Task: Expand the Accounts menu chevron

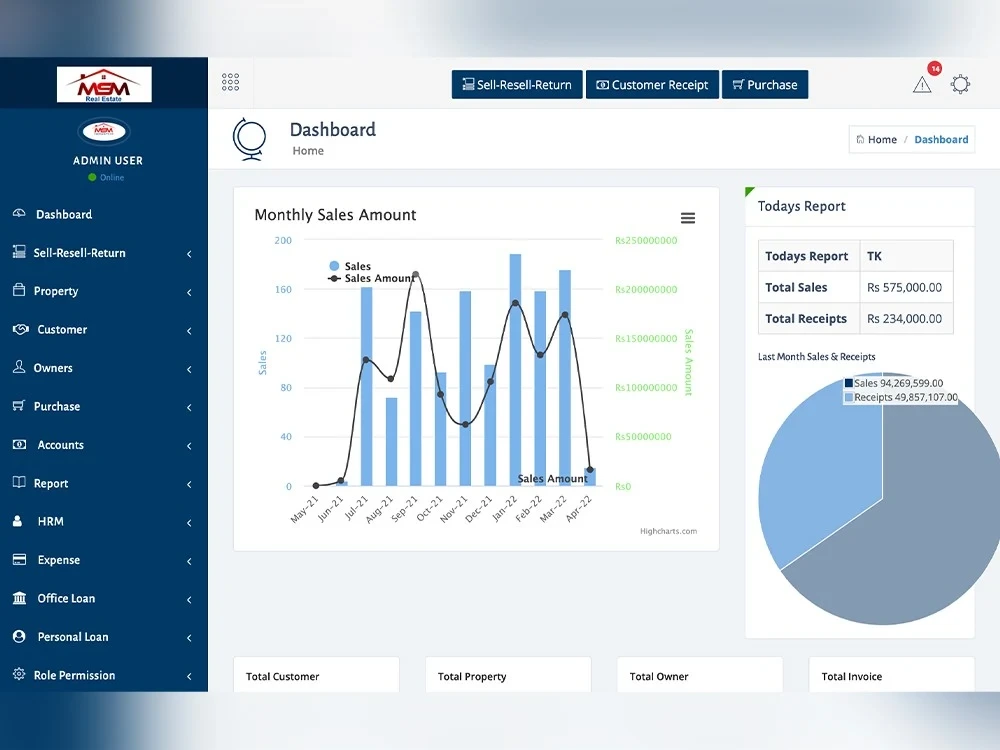Action: tap(189, 446)
